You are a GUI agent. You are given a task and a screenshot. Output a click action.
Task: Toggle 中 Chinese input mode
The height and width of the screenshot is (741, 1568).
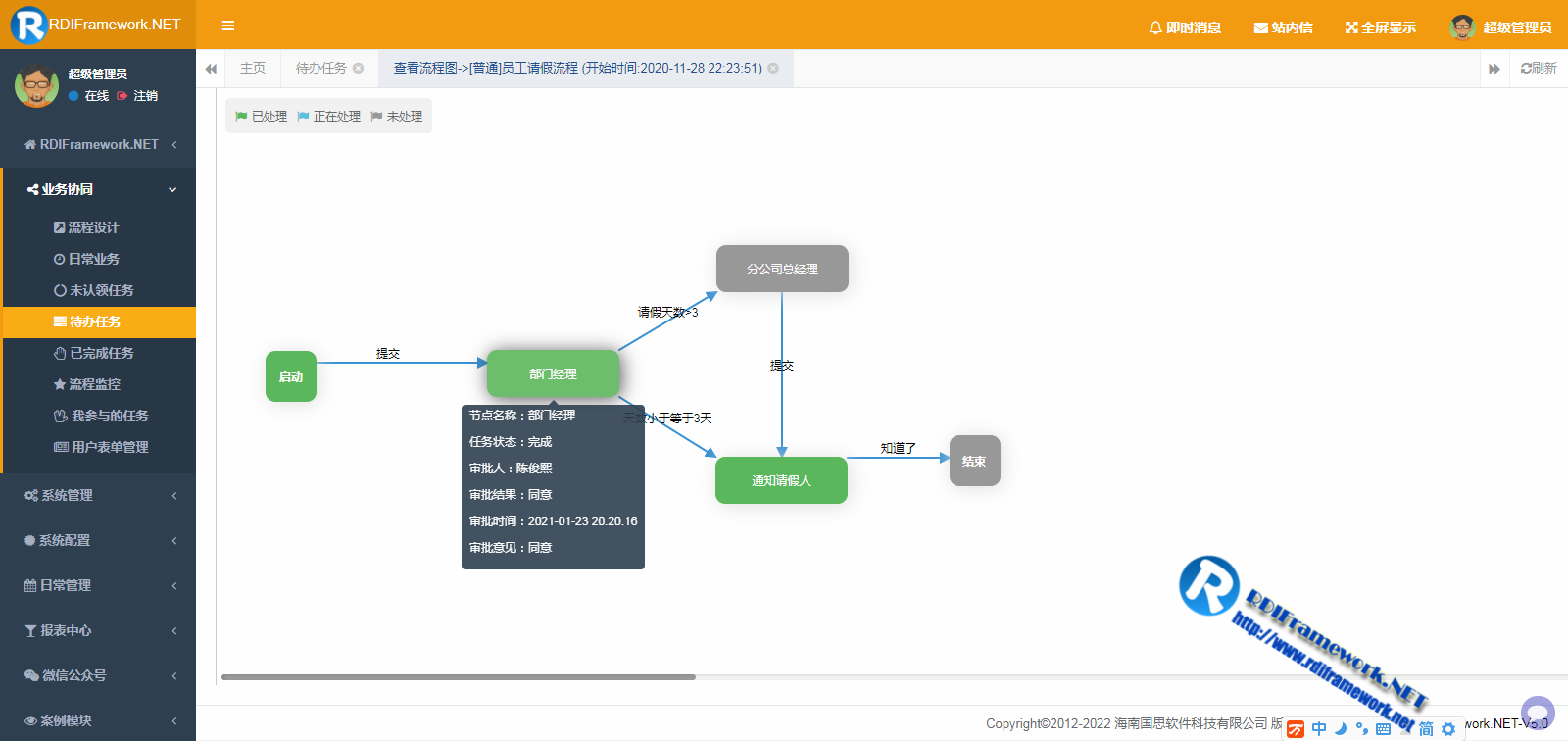coord(1319,728)
